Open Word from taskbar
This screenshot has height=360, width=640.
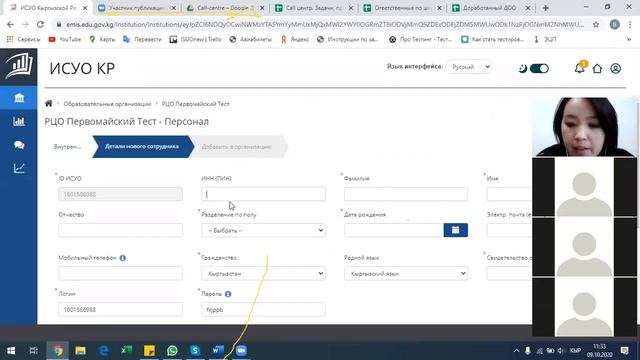(x=218, y=351)
